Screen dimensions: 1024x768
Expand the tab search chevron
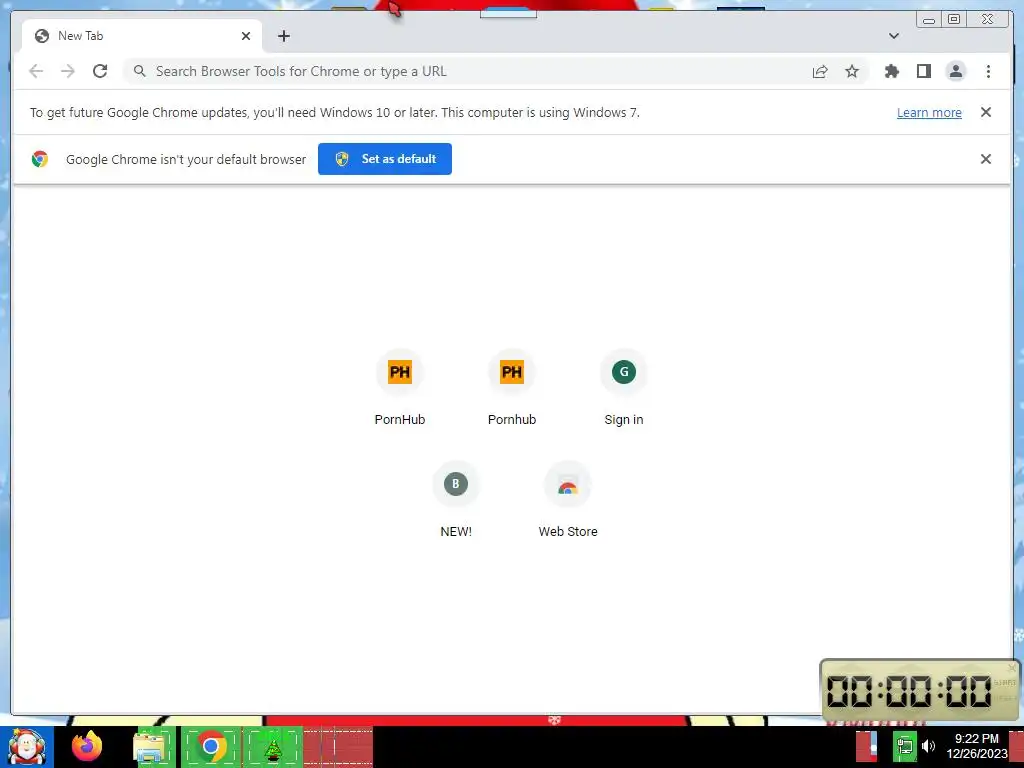(x=893, y=36)
